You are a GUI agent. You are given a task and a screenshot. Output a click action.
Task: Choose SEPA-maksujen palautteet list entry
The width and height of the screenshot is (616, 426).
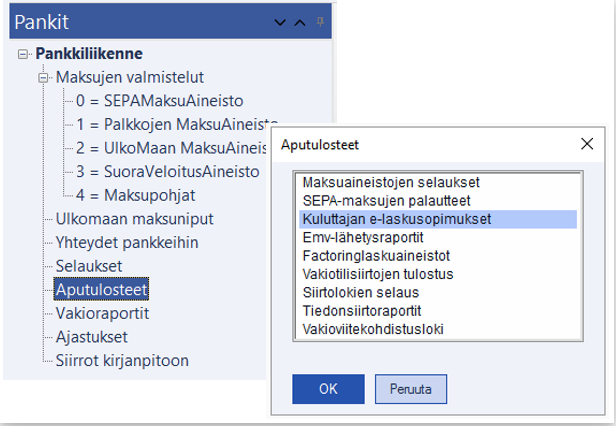click(x=385, y=201)
